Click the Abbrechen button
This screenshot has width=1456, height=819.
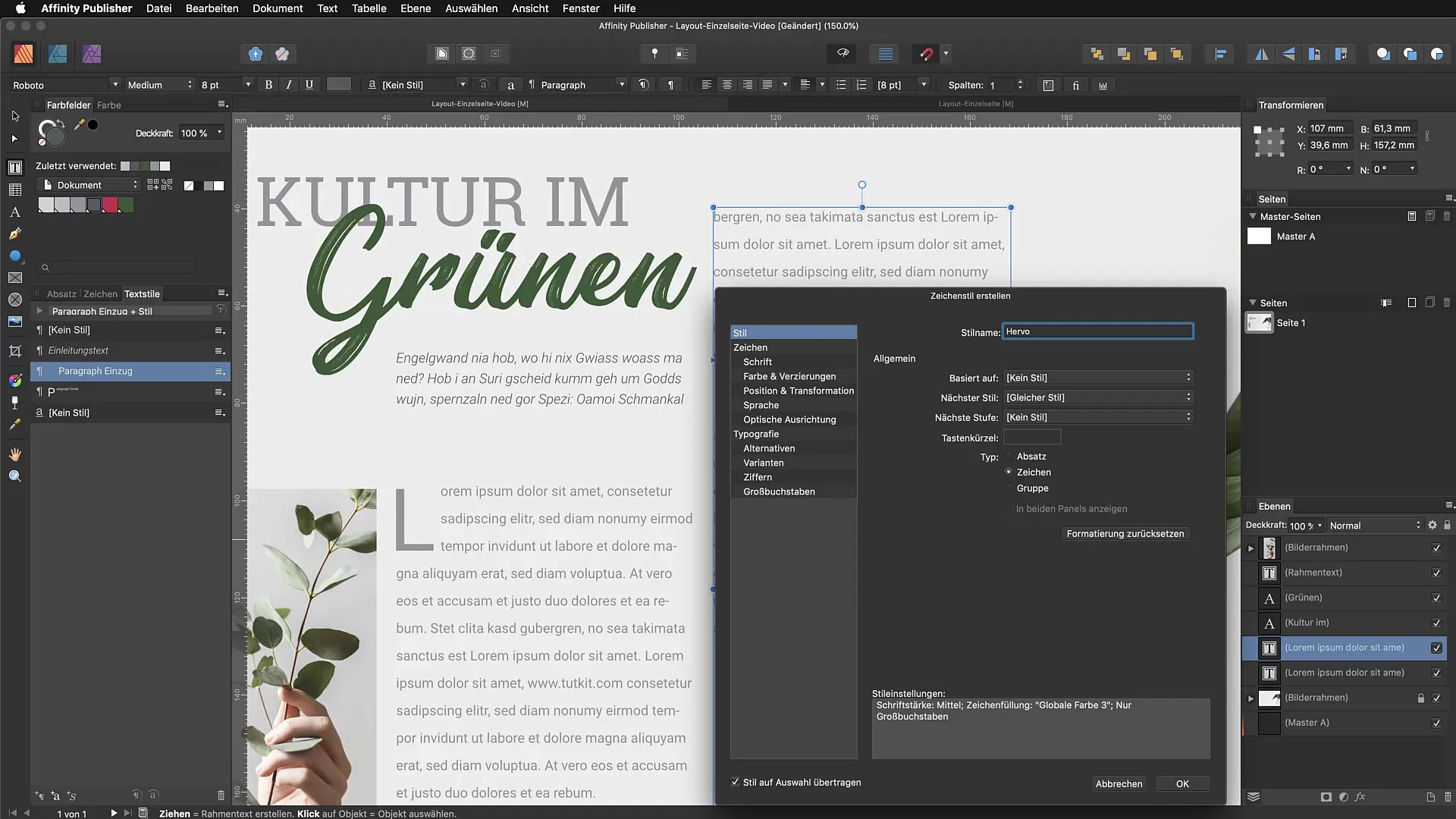pyautogui.click(x=1119, y=783)
